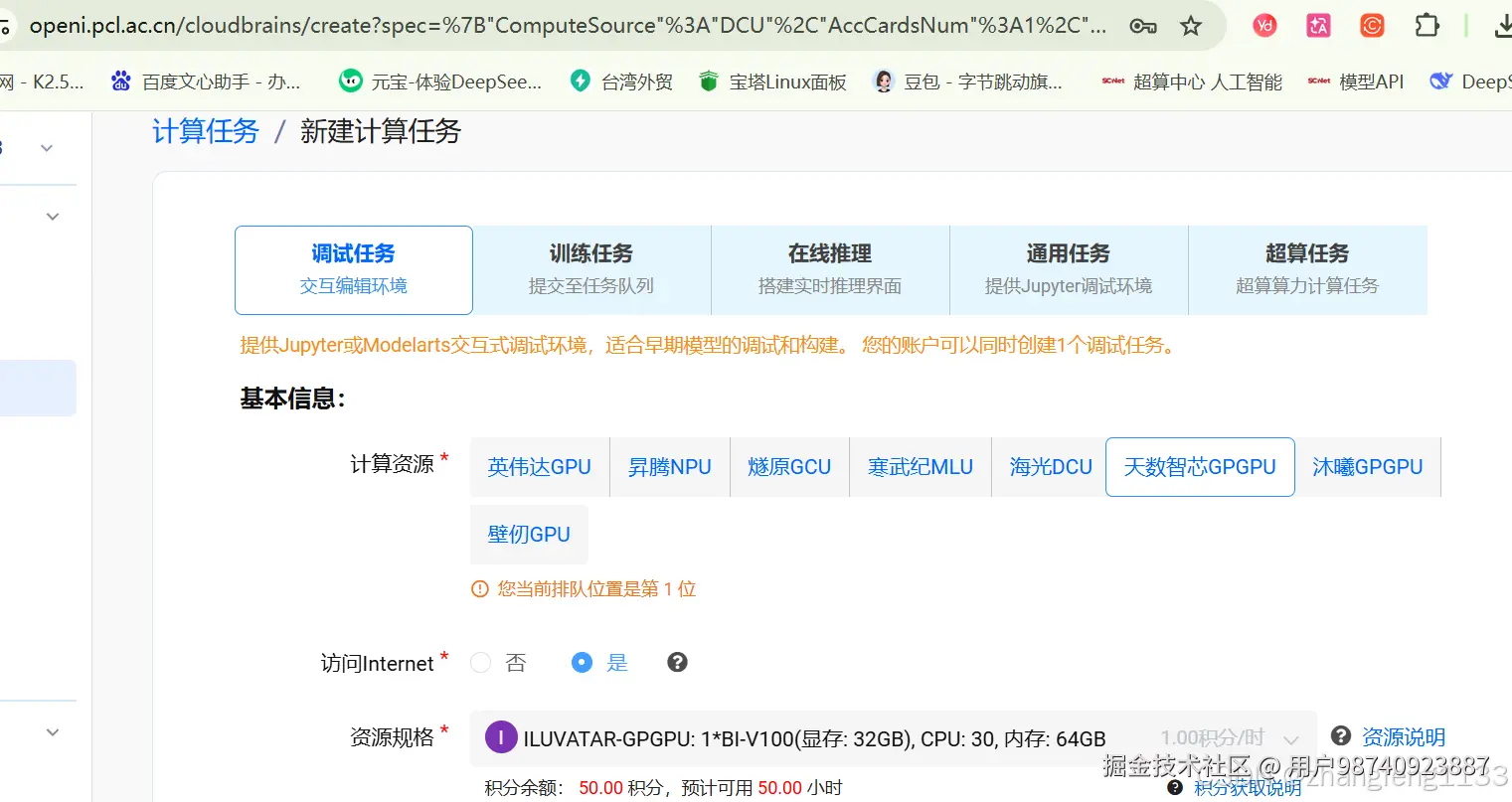Image resolution: width=1512 pixels, height=802 pixels.
Task: Select 是 for Internet access
Action: click(x=583, y=663)
